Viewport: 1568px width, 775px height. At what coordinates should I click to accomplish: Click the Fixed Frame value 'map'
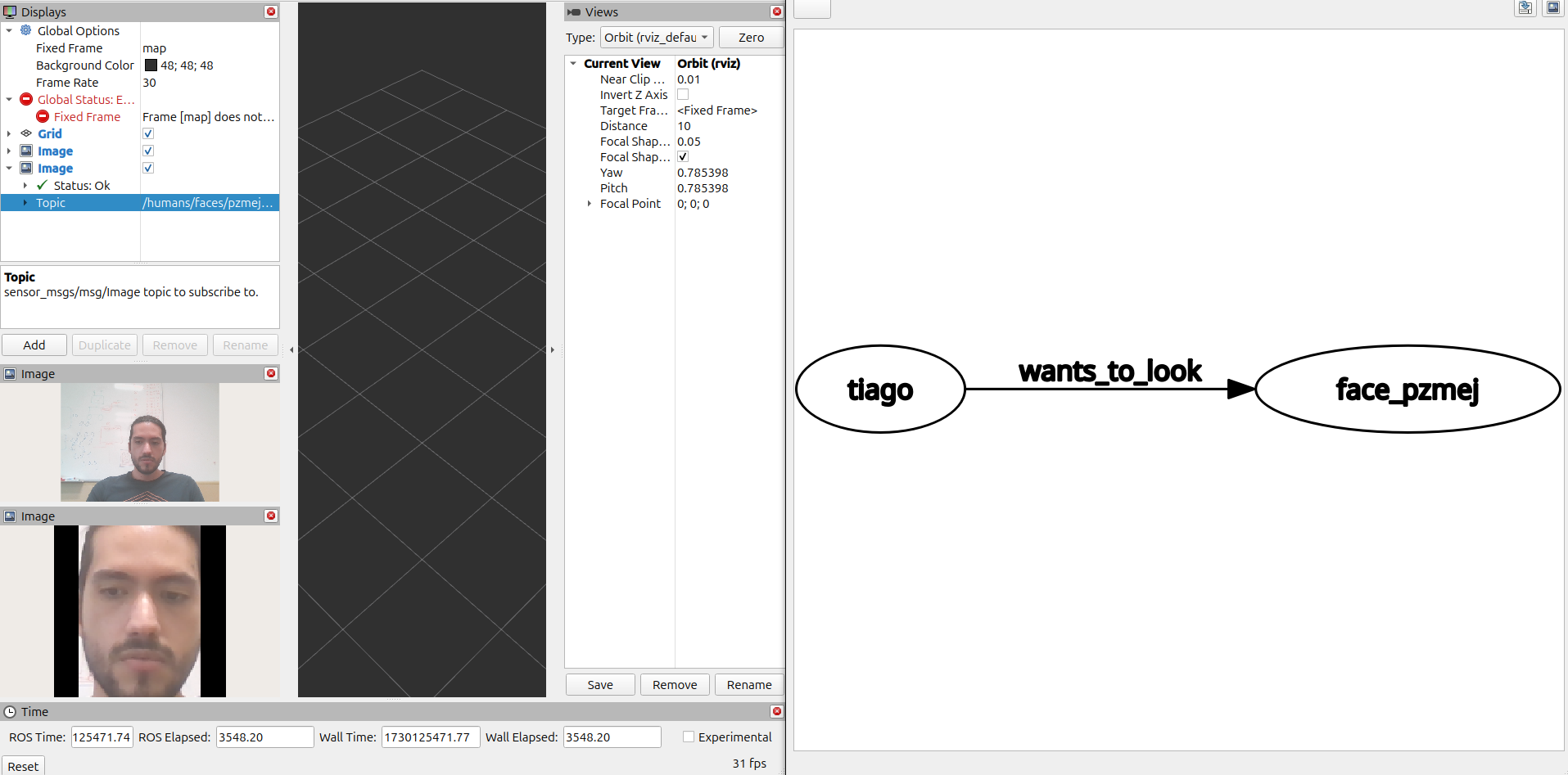(154, 48)
